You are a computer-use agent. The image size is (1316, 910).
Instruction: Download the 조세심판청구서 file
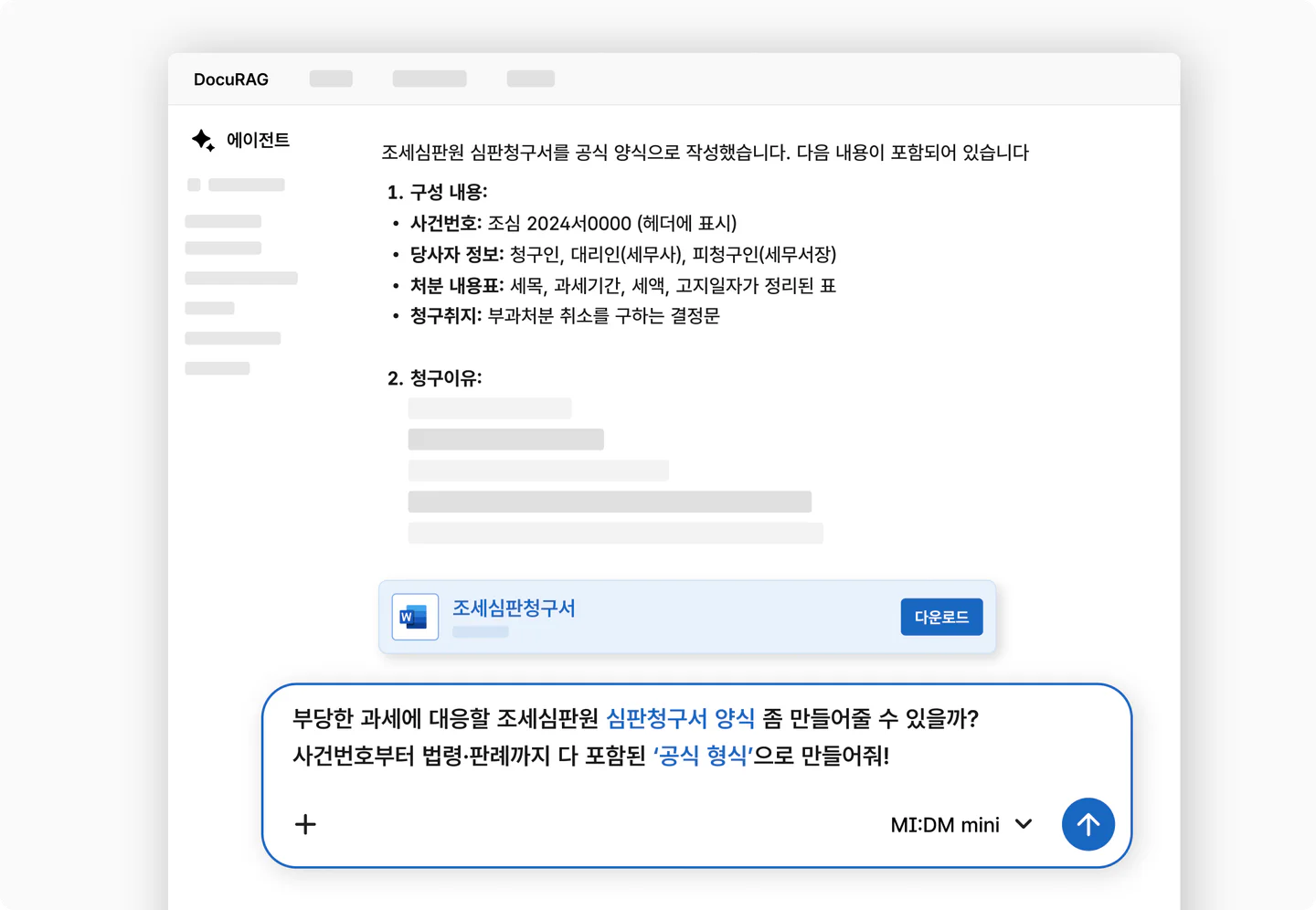[941, 617]
